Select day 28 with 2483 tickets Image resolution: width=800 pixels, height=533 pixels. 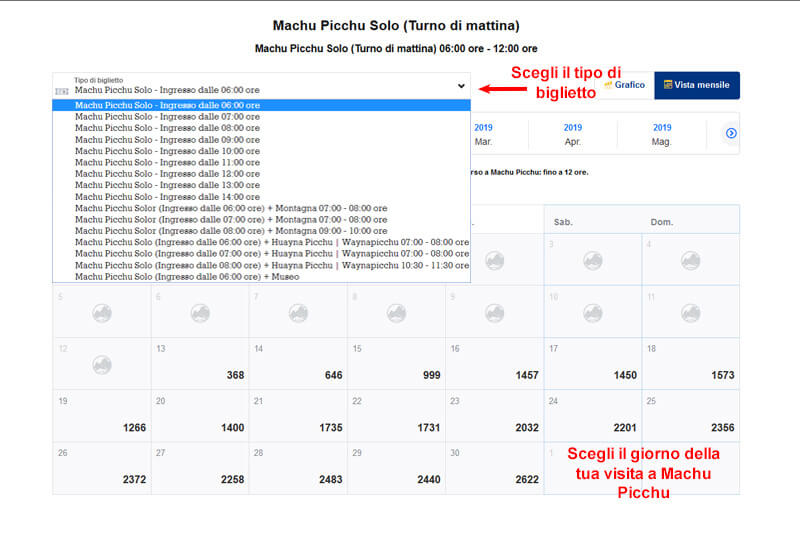(x=298, y=468)
